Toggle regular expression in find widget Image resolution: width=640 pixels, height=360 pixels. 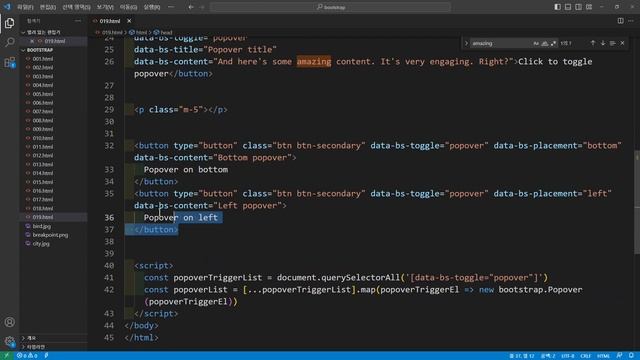(x=553, y=43)
